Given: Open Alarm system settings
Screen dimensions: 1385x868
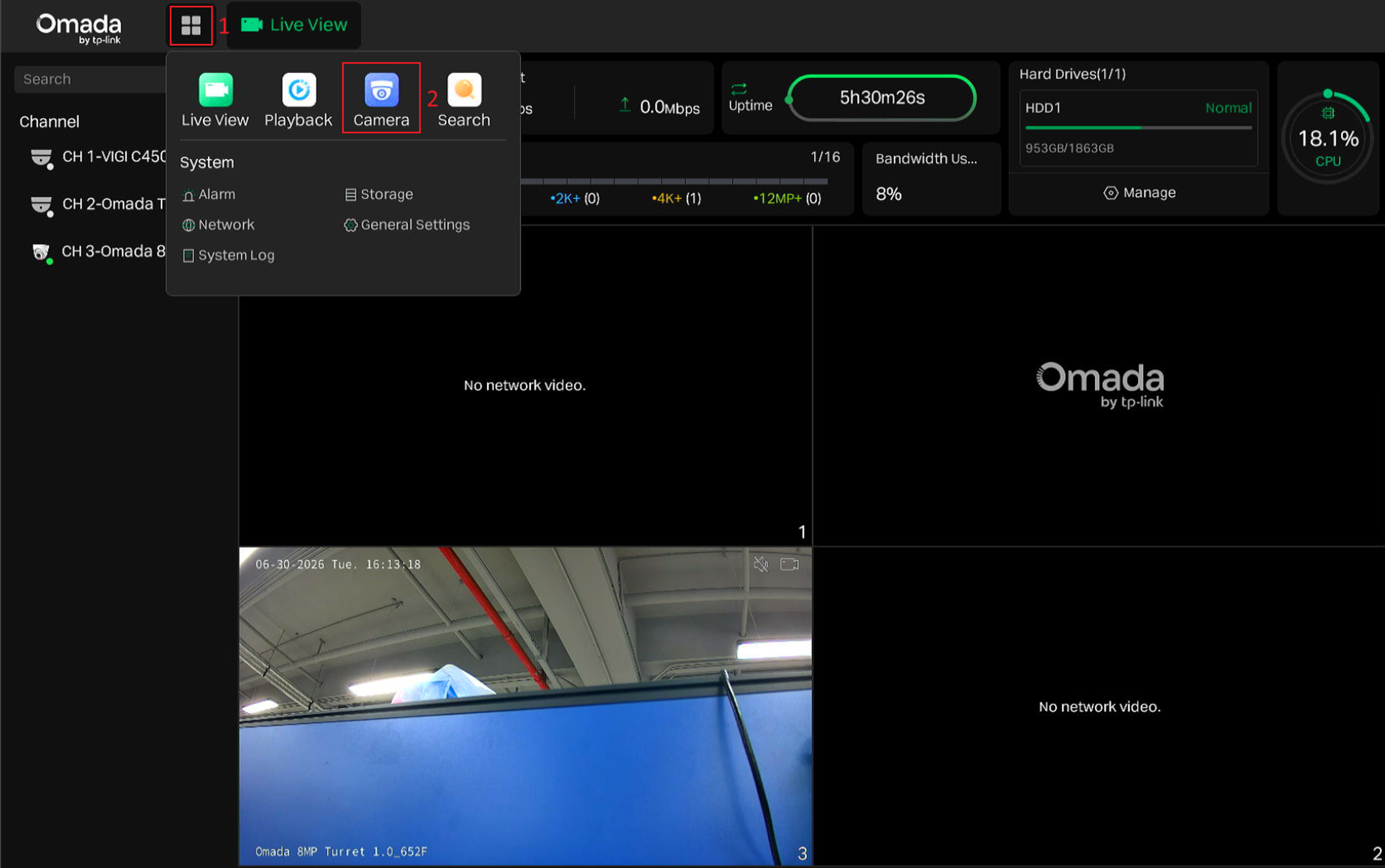Looking at the screenshot, I should click(x=209, y=195).
